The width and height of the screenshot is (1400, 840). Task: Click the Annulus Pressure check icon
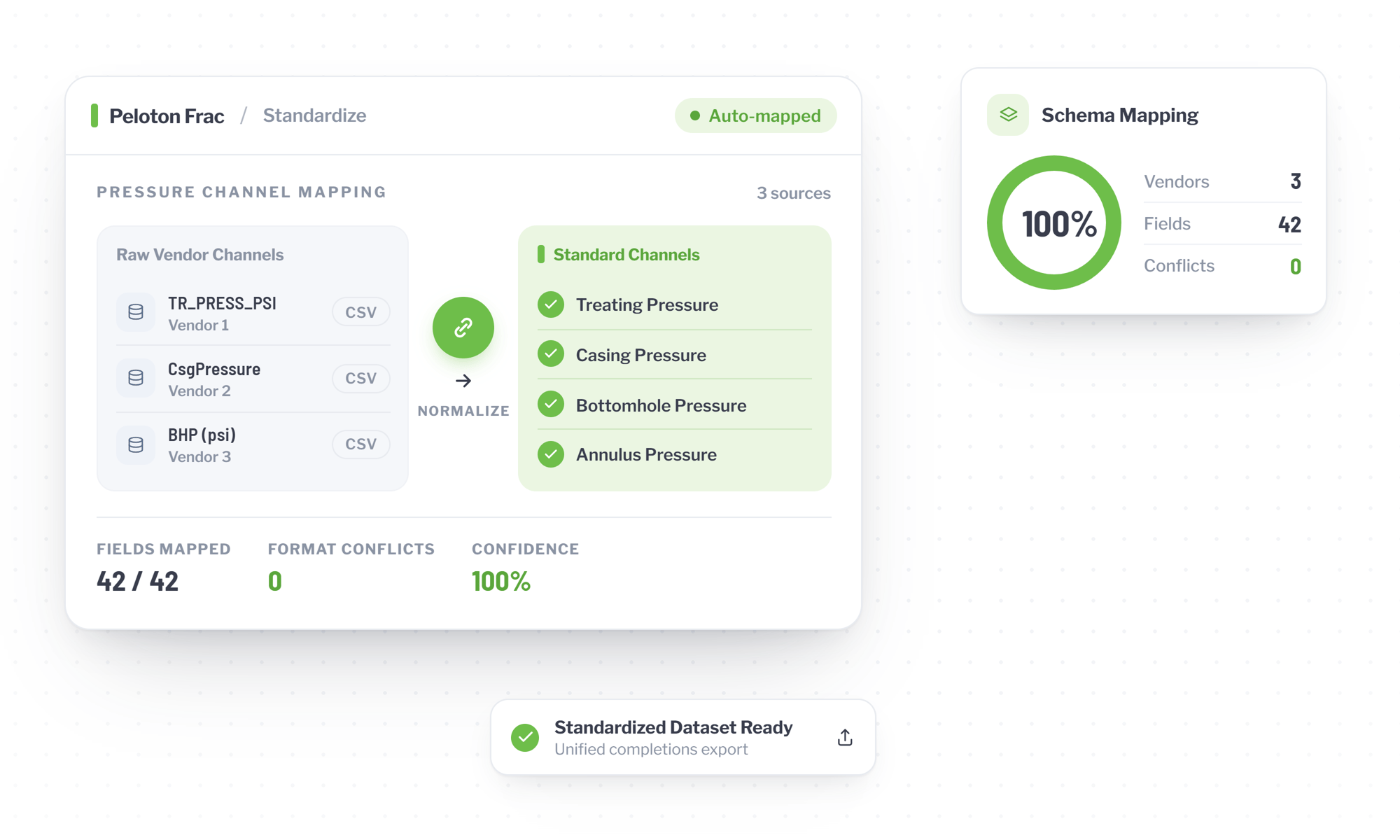551,454
